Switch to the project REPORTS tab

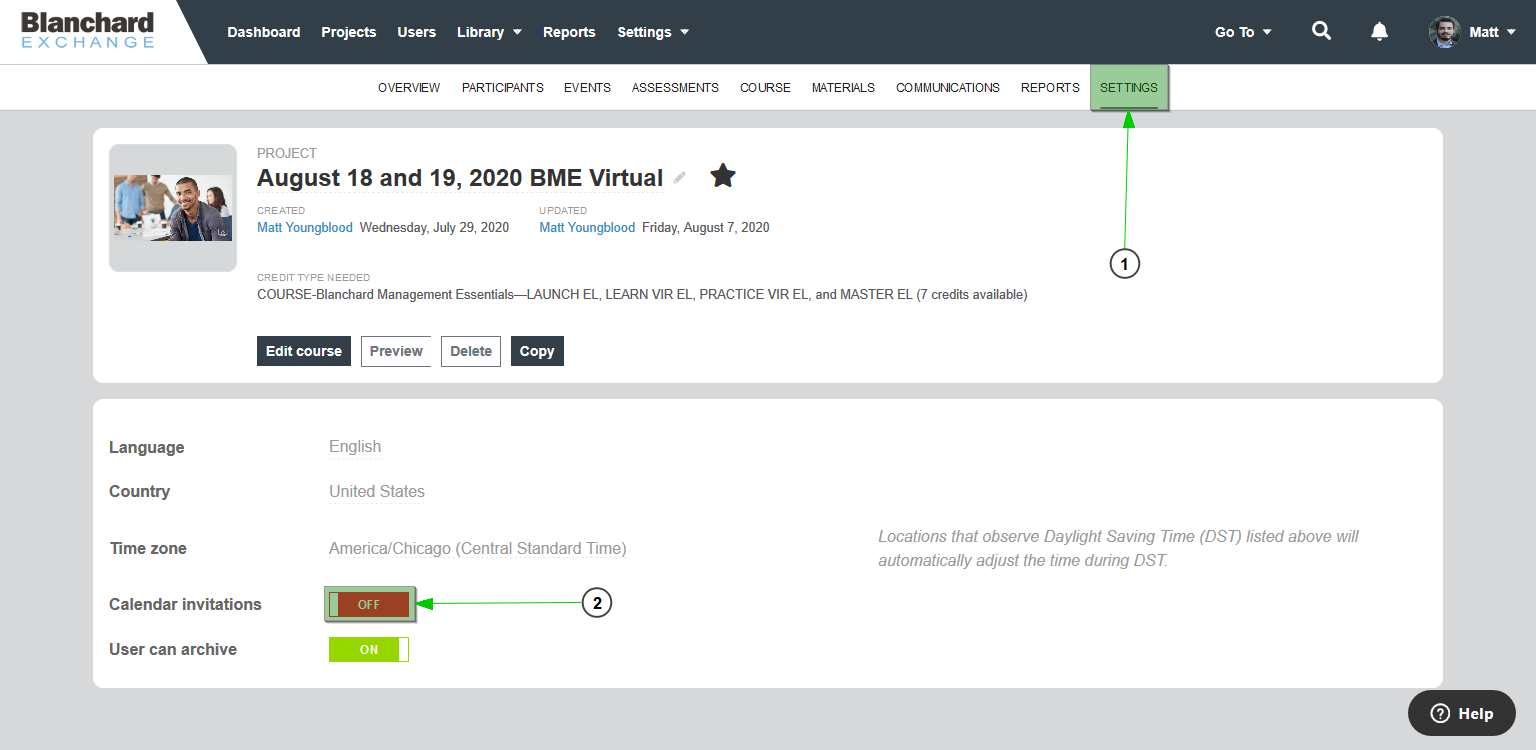coord(1050,88)
